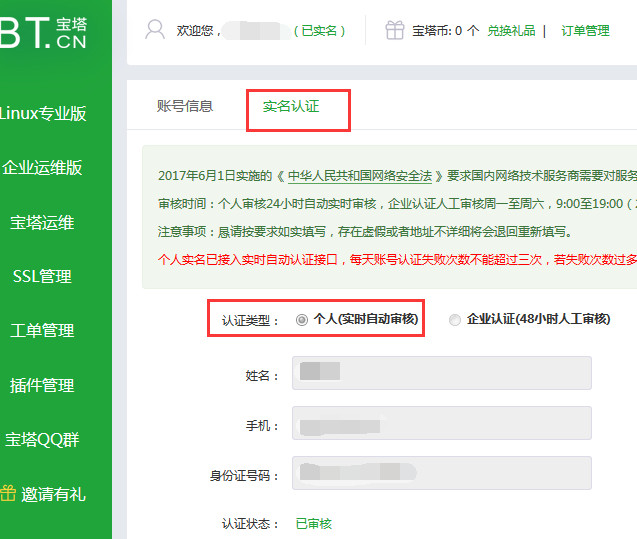637x539 pixels.
Task: Open 工单管理 sidebar item
Action: tap(42, 330)
